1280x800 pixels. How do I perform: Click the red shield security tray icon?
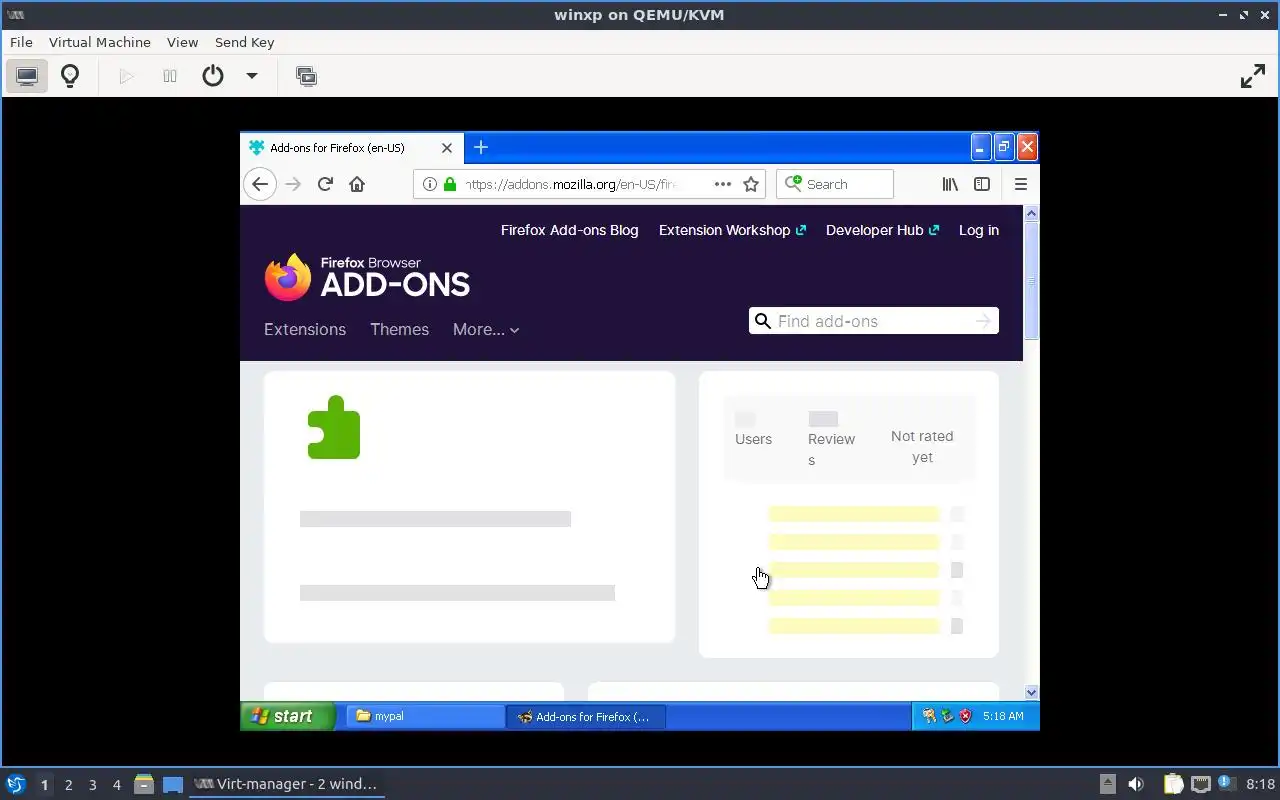click(965, 716)
